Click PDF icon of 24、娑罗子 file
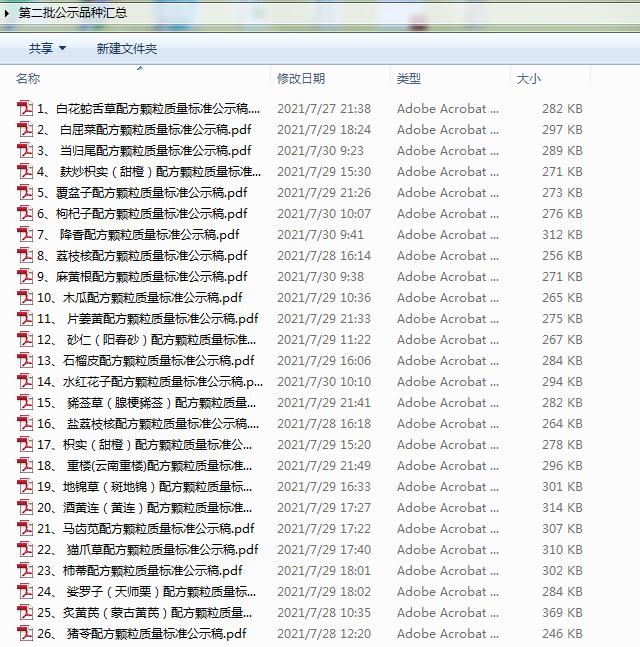Viewport: 640px width, 647px height. click(25, 592)
